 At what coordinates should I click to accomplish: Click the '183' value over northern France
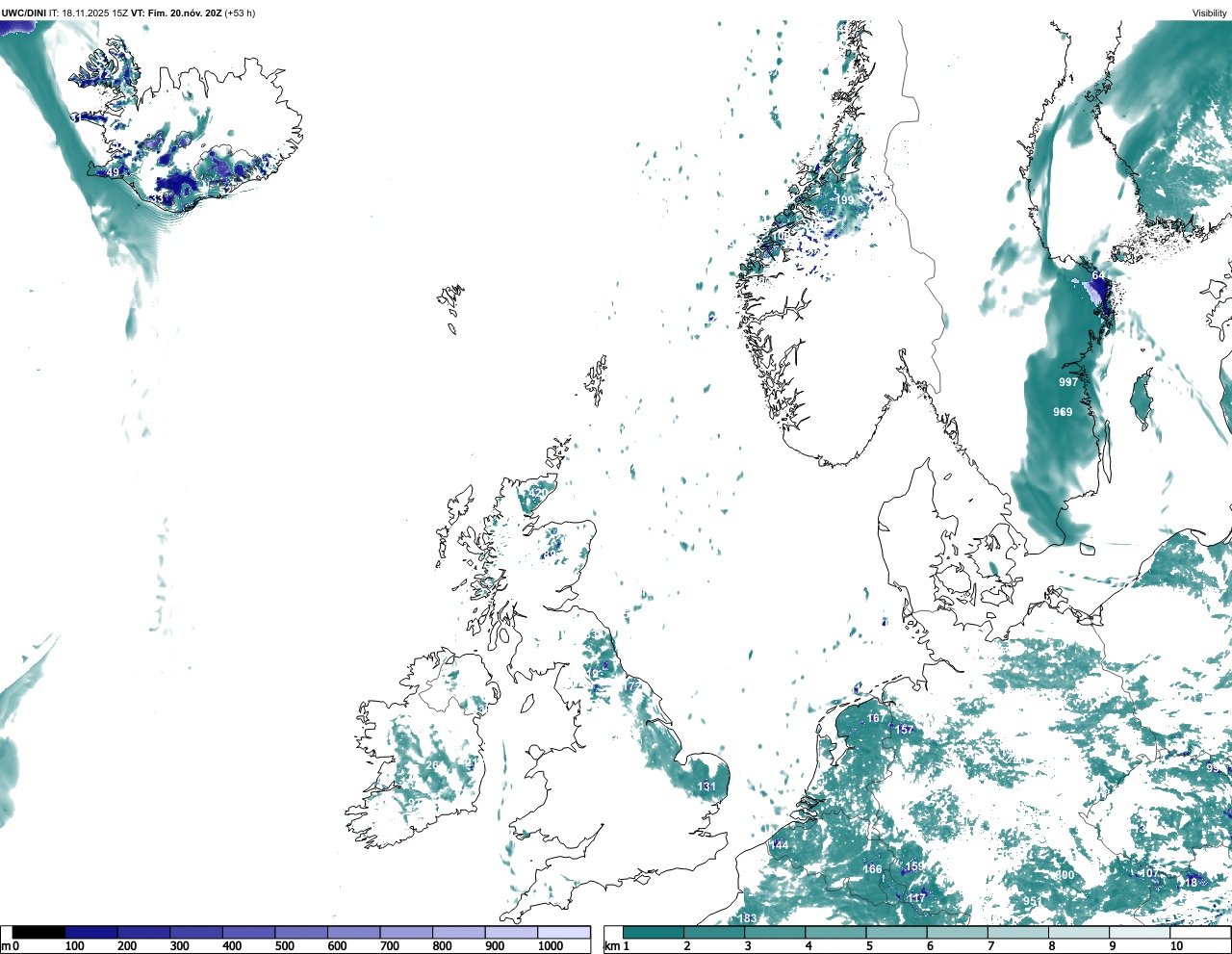point(748,919)
